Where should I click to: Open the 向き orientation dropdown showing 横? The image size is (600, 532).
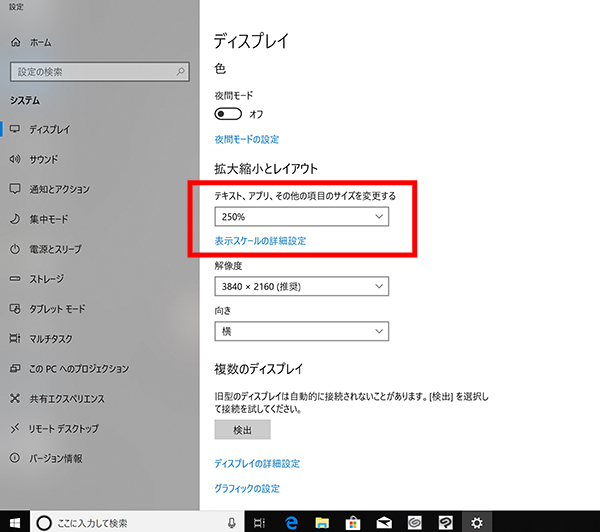[302, 331]
